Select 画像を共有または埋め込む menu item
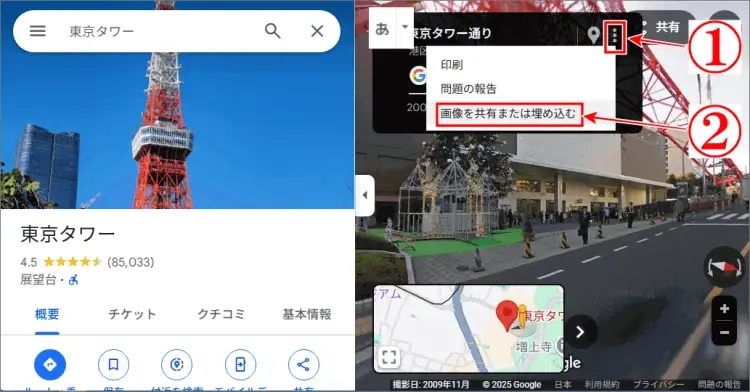The image size is (750, 392). pyautogui.click(x=508, y=114)
